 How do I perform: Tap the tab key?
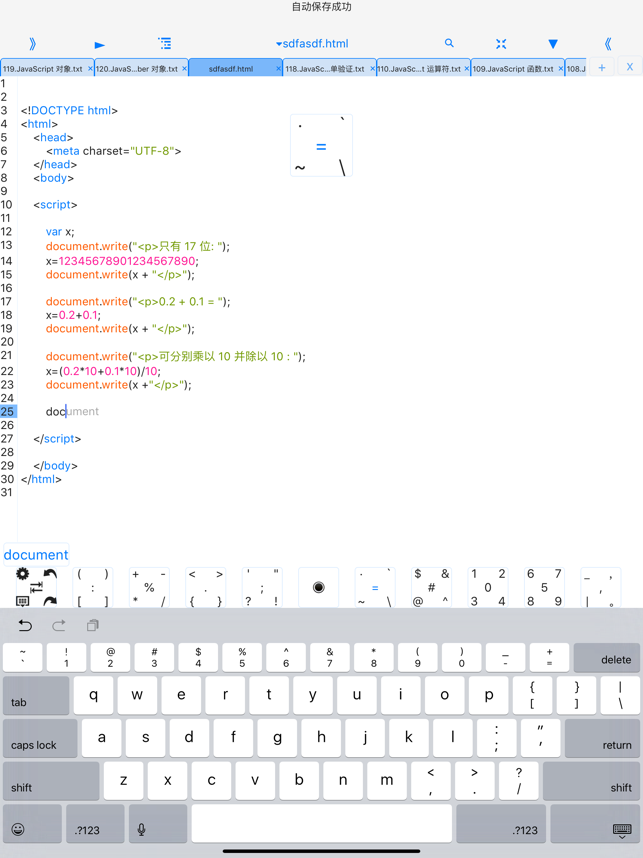tap(36, 695)
